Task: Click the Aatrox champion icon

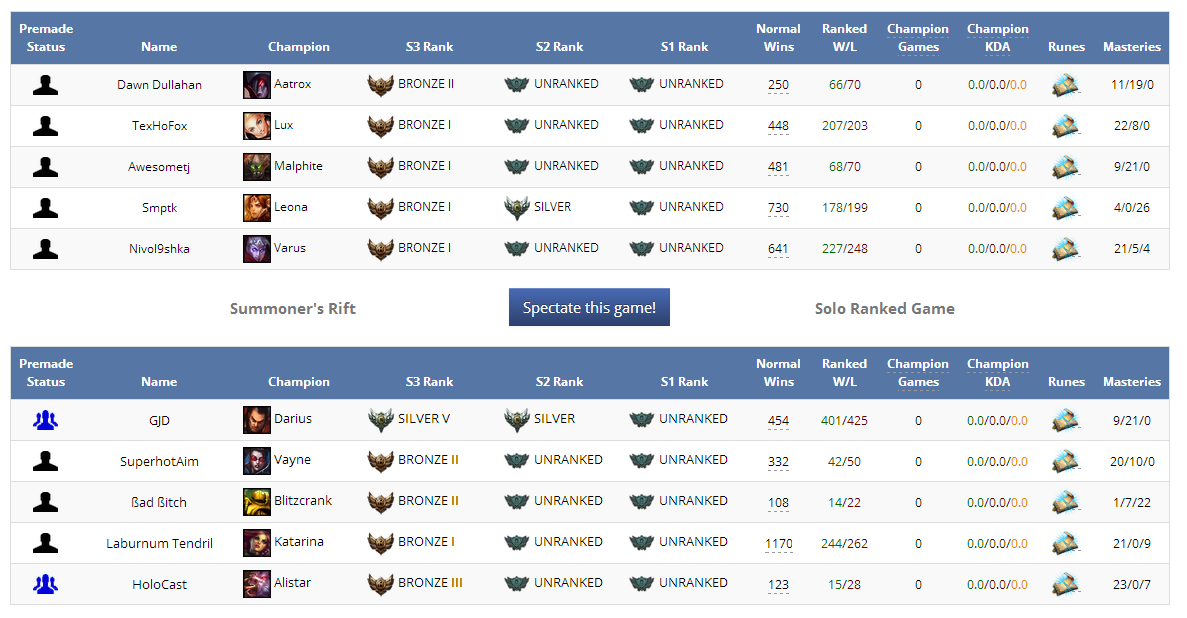Action: pyautogui.click(x=256, y=85)
